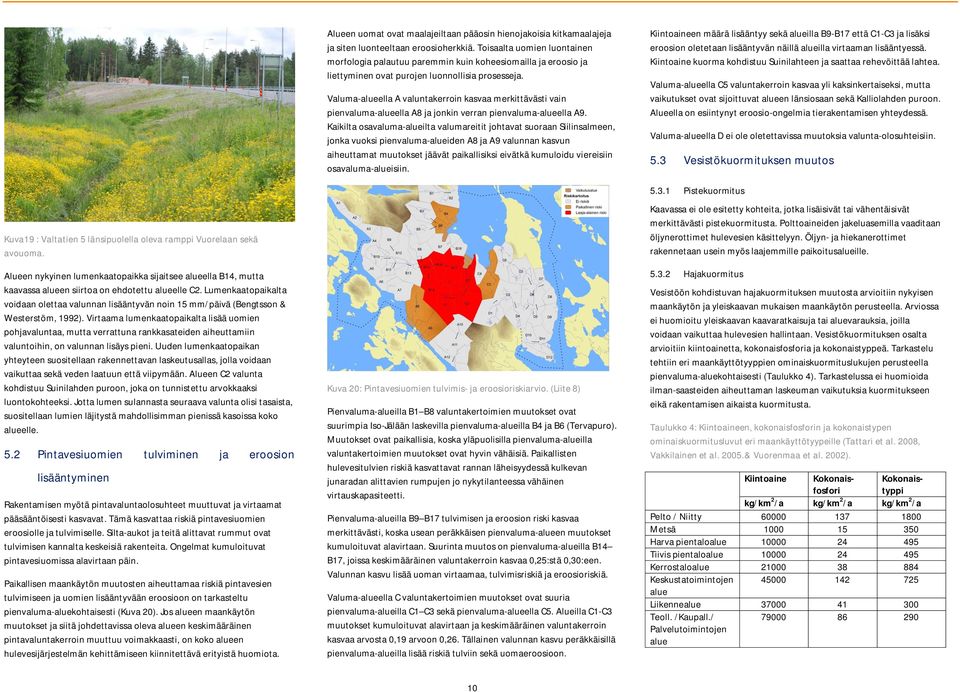The image size is (960, 692).
Task: Click paragraph starting 'Kaavassa ei ole esitetty kohteita'
Action: click(795, 230)
